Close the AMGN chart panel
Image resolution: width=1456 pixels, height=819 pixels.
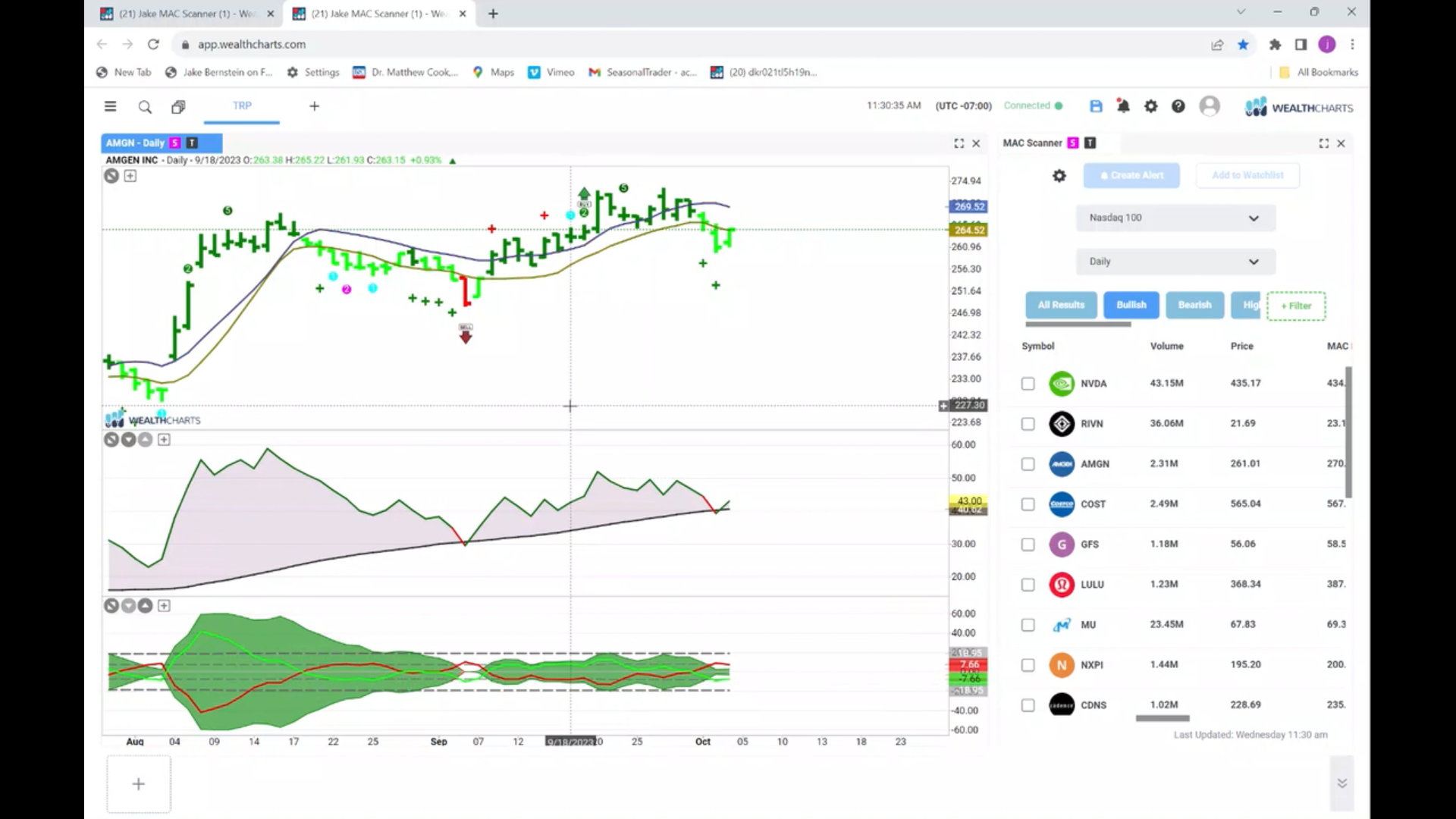pos(977,143)
